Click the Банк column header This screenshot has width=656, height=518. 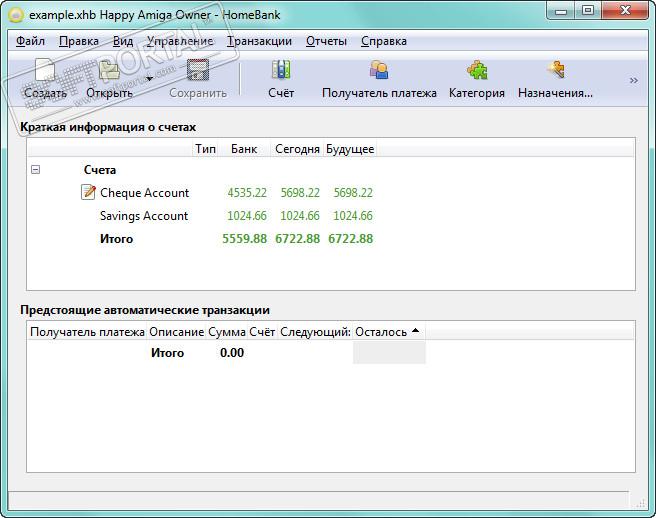pyautogui.click(x=244, y=149)
